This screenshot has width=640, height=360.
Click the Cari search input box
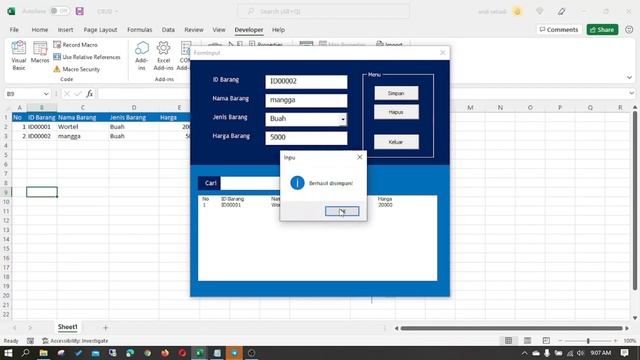250,183
